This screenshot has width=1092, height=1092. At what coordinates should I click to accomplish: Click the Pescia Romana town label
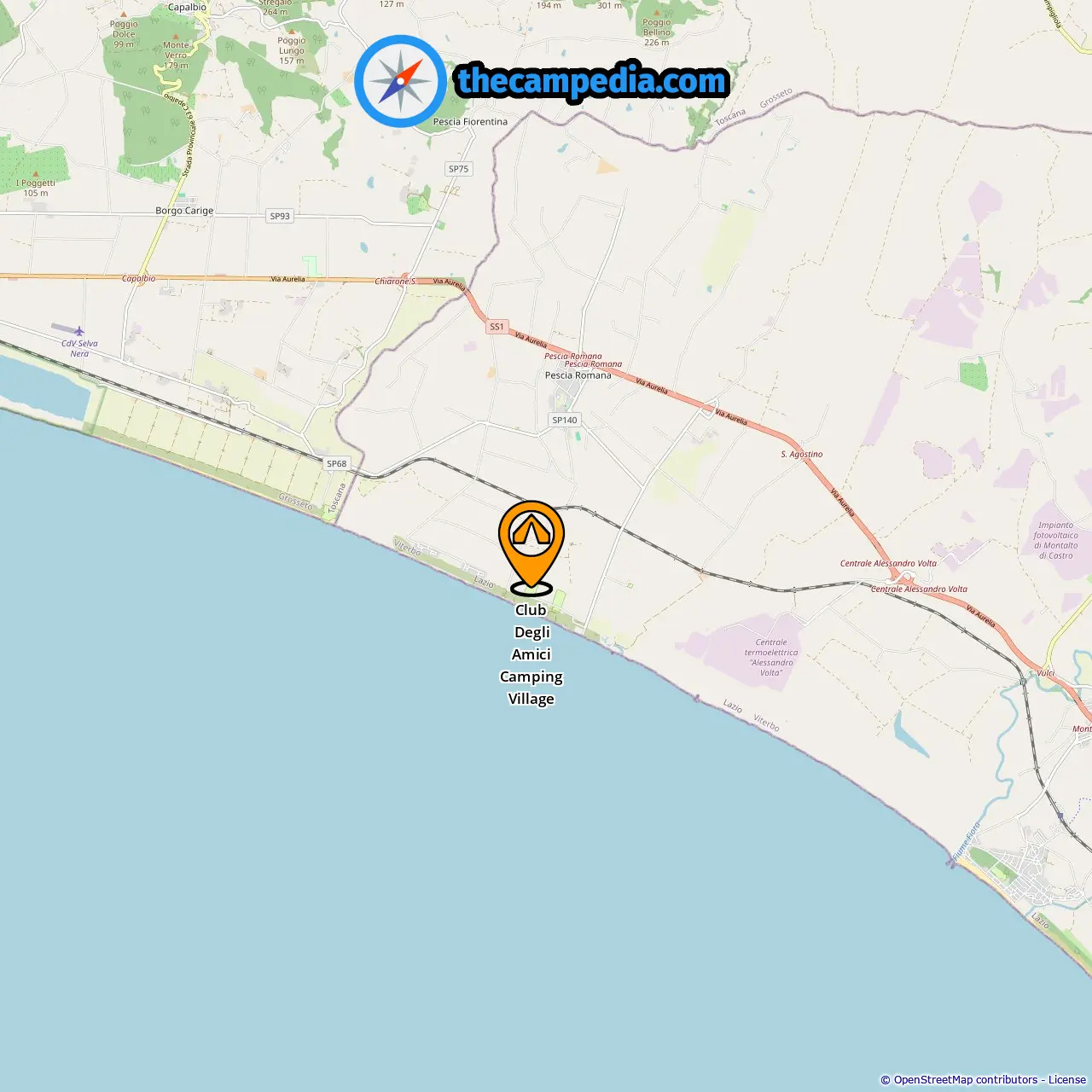pos(578,375)
